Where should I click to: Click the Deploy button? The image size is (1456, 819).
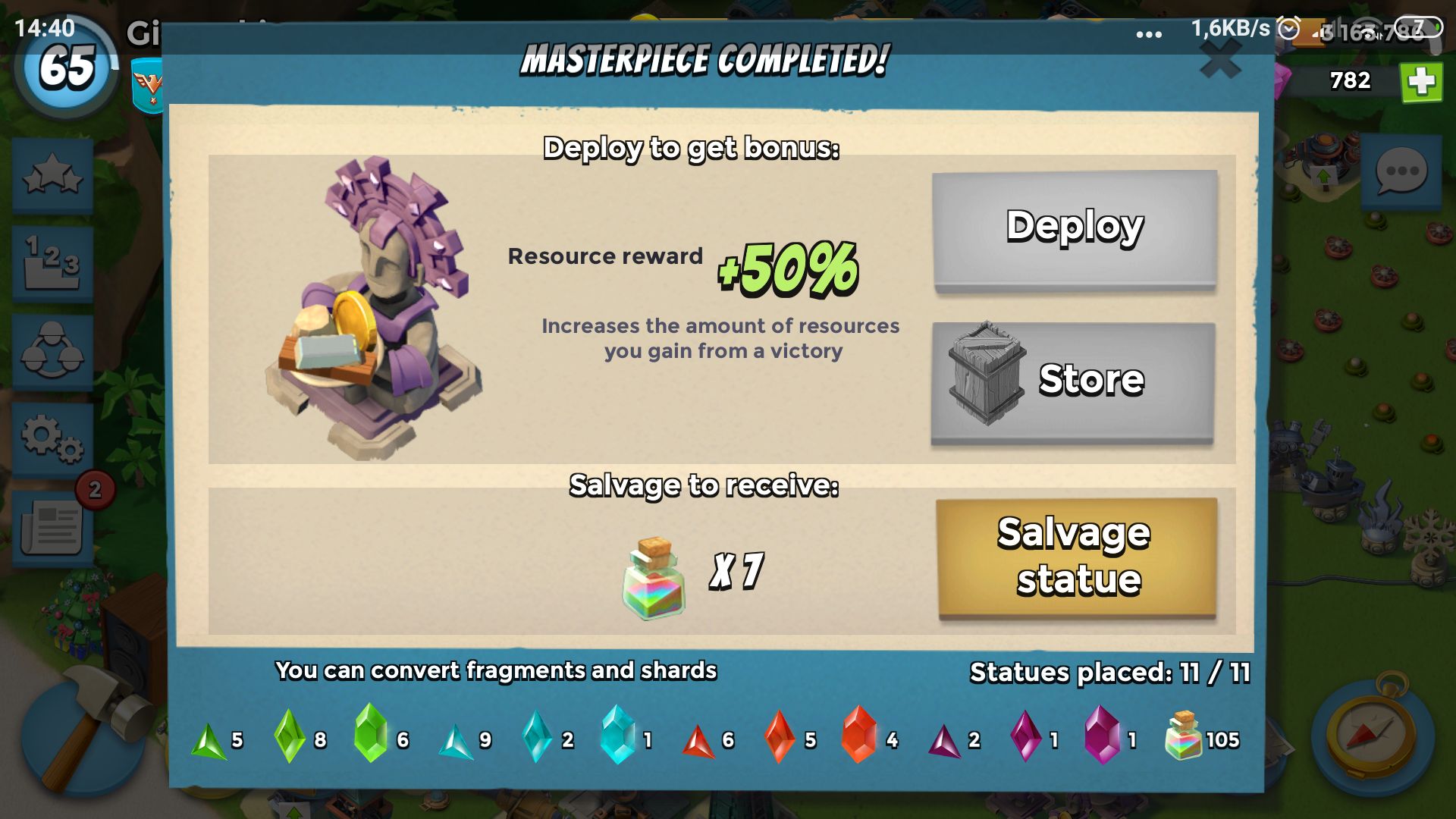pos(1075,230)
